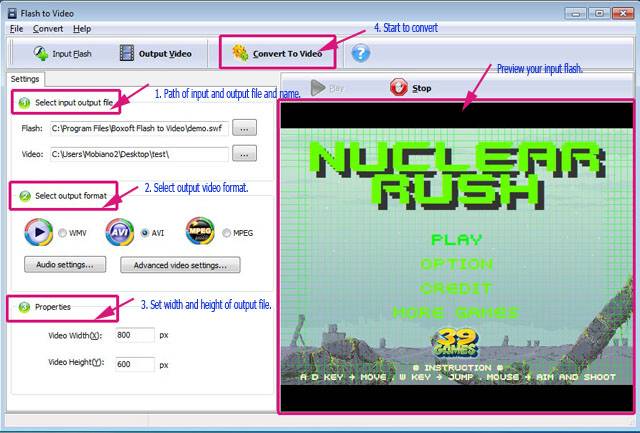The height and width of the screenshot is (433, 640).
Task: Click CREDIT in the game preview
Action: pos(456,289)
